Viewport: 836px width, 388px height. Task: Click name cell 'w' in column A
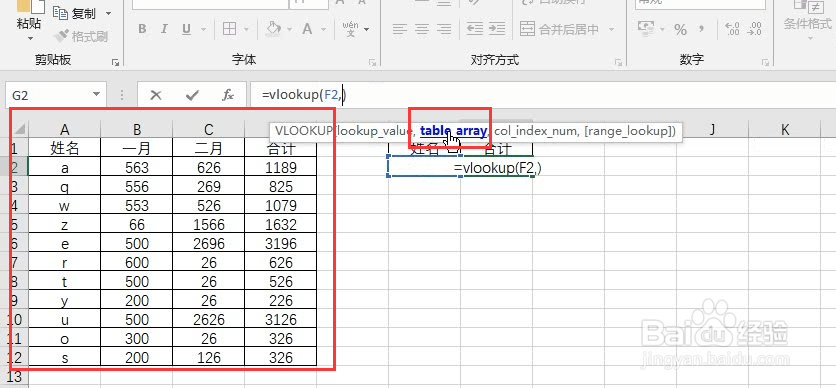coord(65,205)
